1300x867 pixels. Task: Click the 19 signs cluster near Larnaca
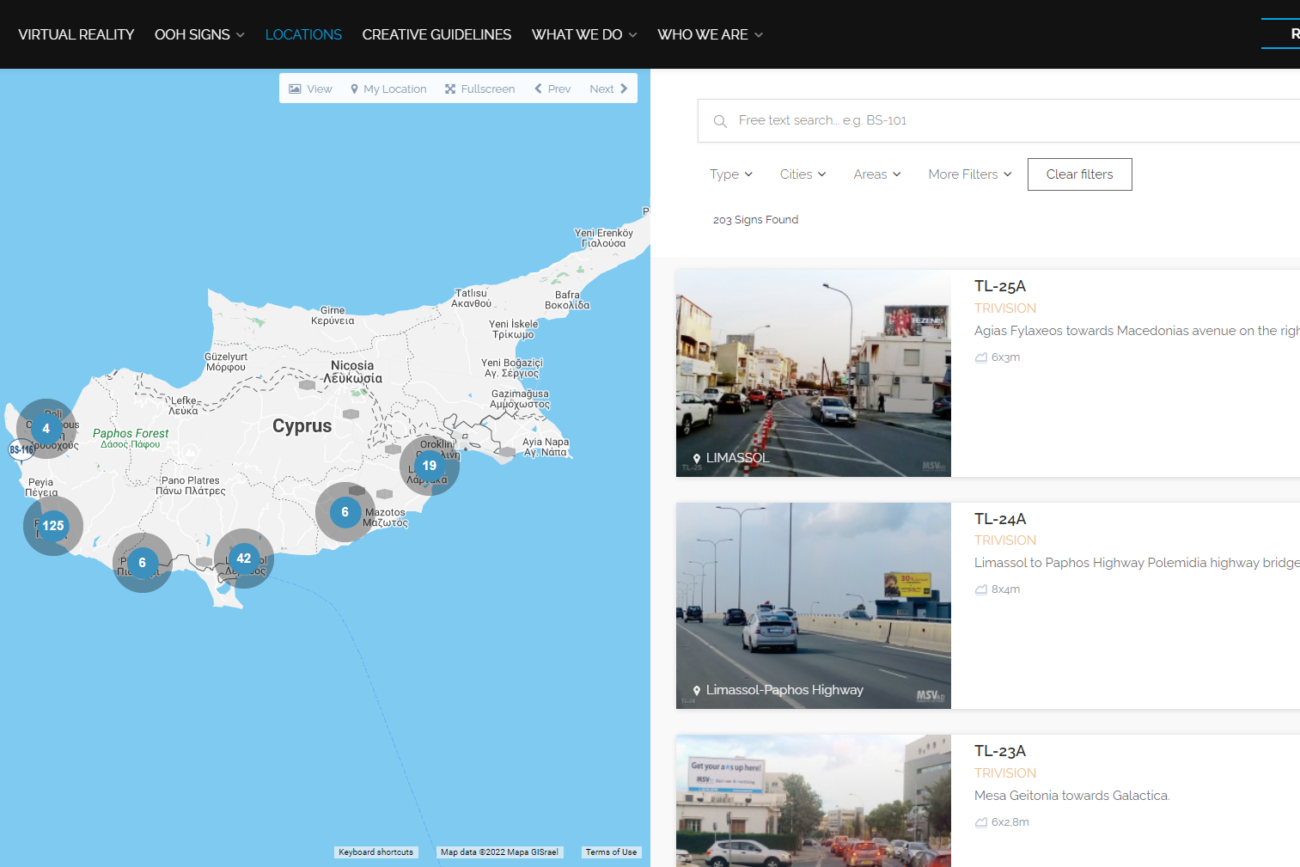[429, 465]
